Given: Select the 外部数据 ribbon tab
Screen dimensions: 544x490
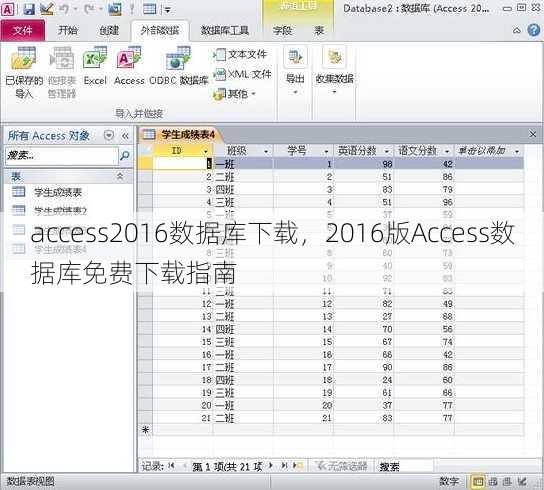Looking at the screenshot, I should click(x=160, y=31).
